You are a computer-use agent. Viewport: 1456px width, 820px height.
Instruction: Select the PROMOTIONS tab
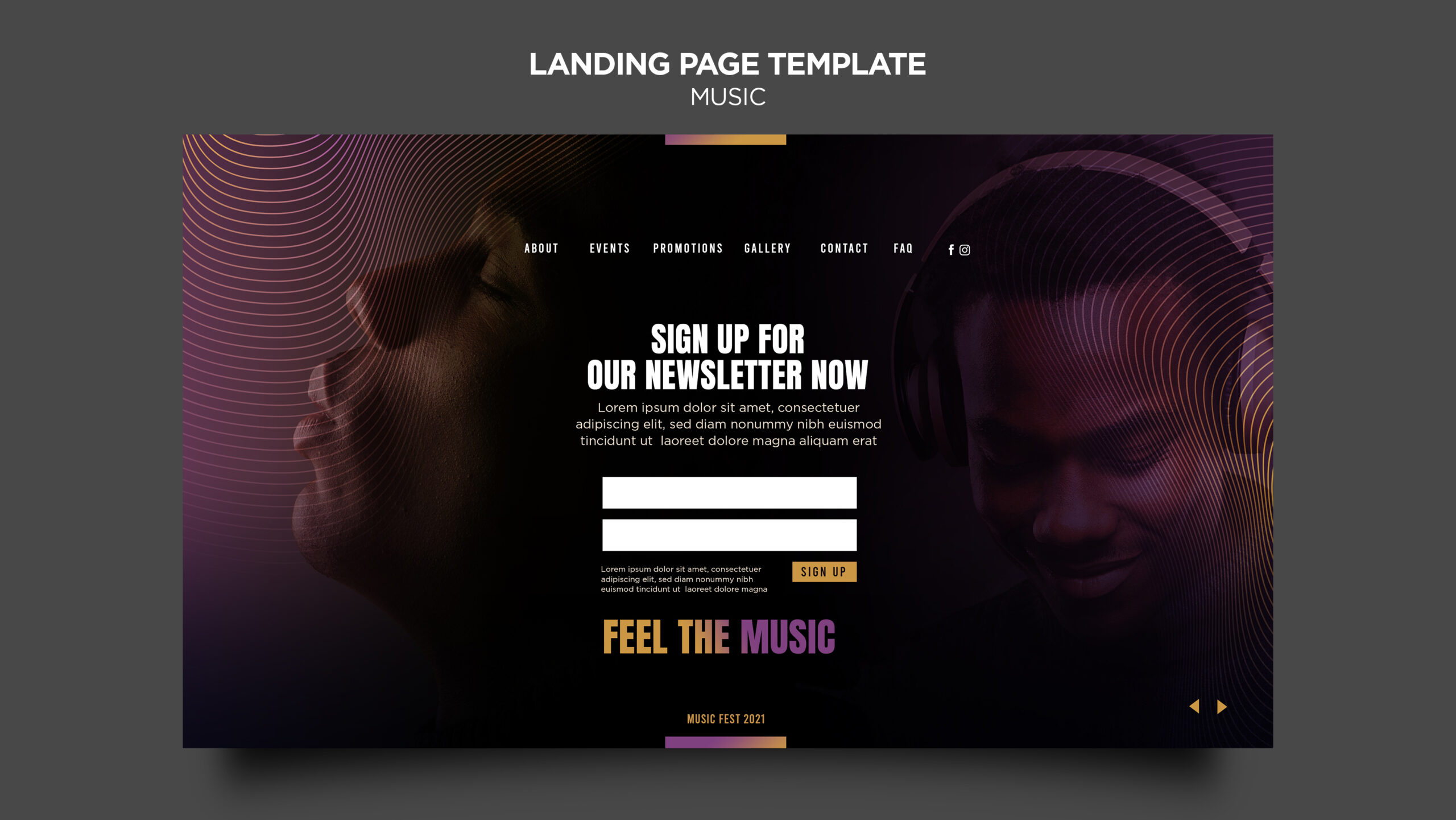[x=688, y=249]
